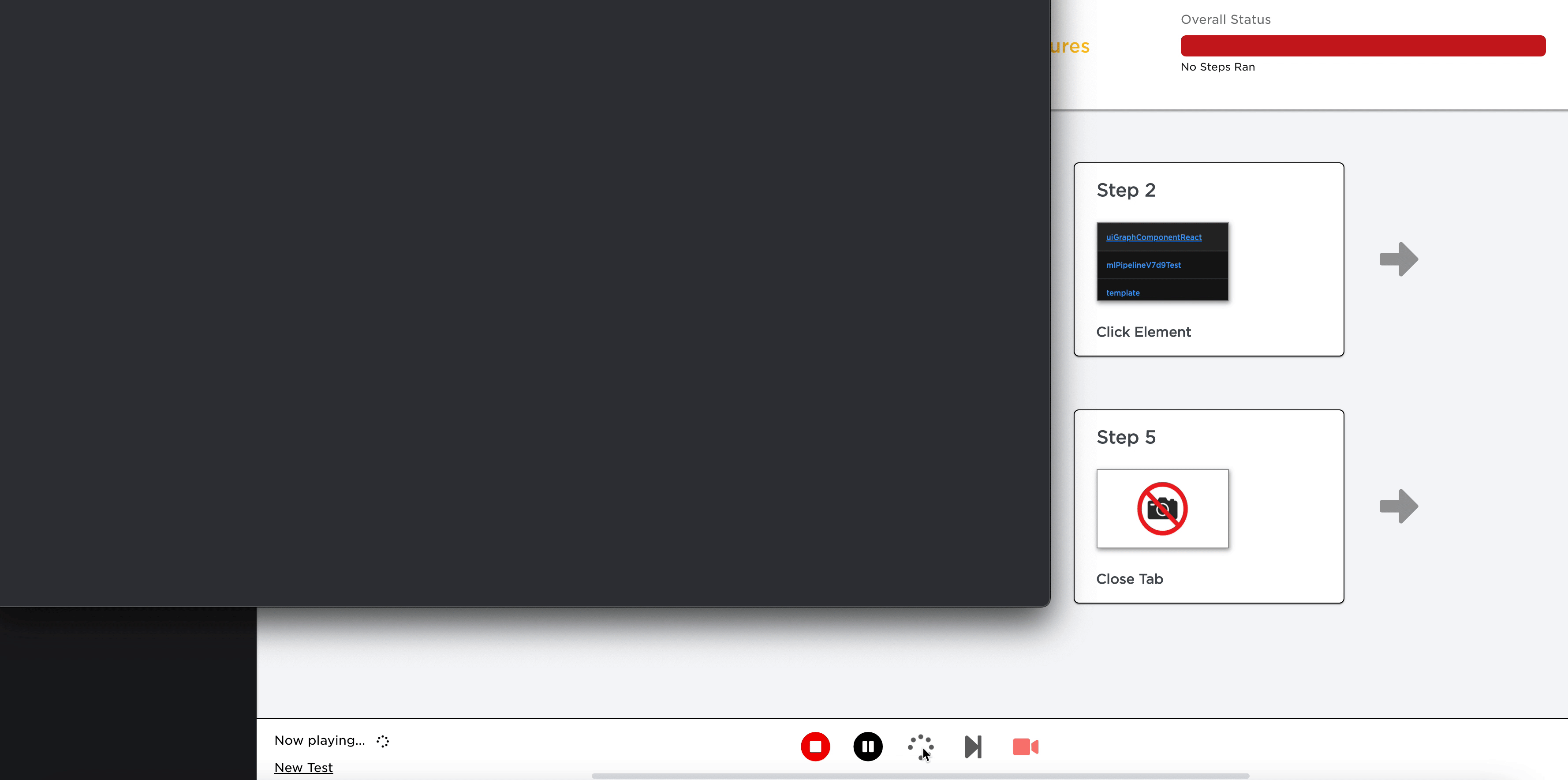Open the Step 2 screenshot thumbnail
Viewport: 1568px width, 780px height.
pyautogui.click(x=1162, y=262)
